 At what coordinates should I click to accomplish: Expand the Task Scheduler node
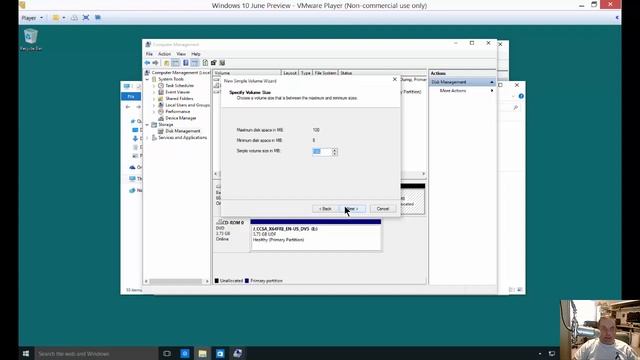point(154,86)
